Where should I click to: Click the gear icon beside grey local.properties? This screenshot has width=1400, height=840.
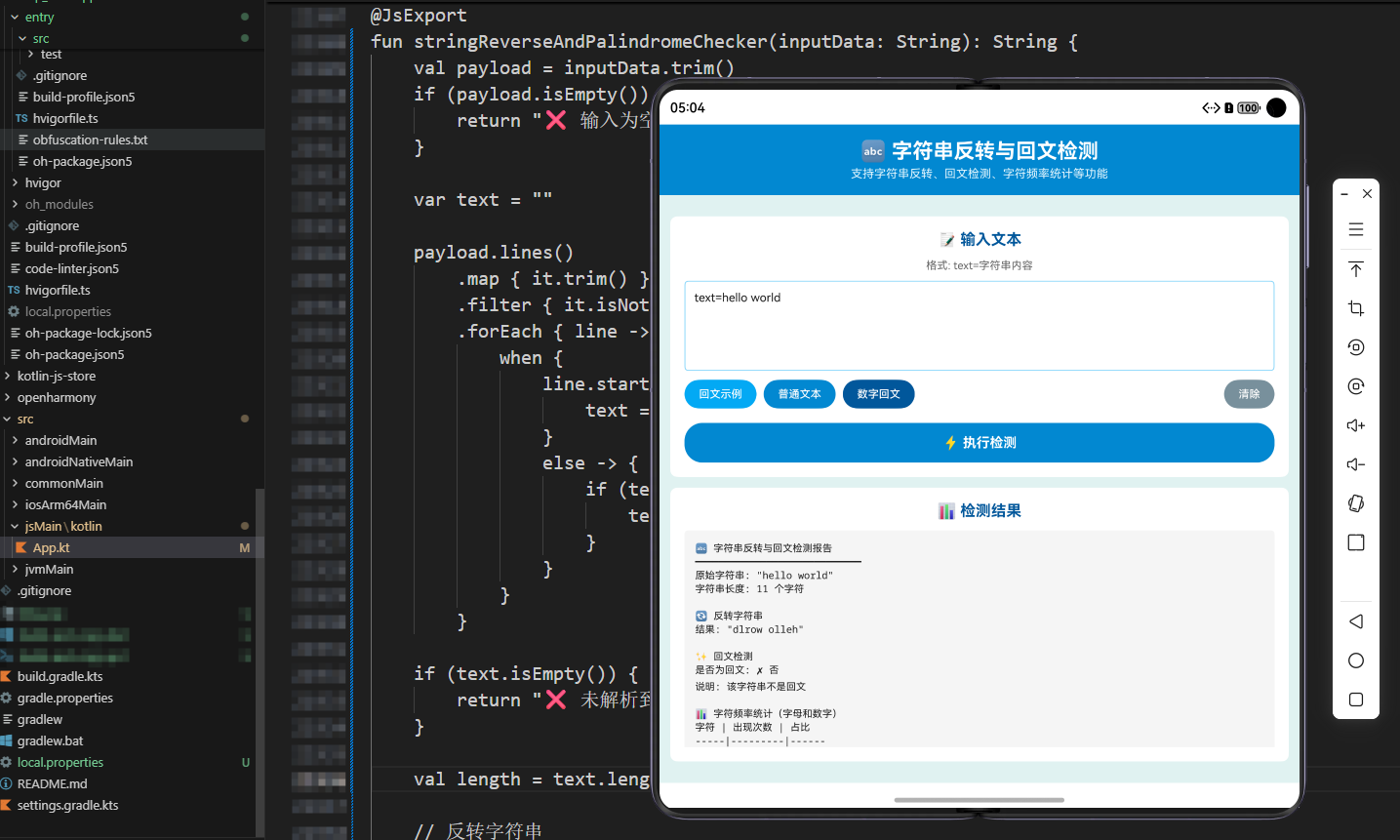[x=14, y=312]
